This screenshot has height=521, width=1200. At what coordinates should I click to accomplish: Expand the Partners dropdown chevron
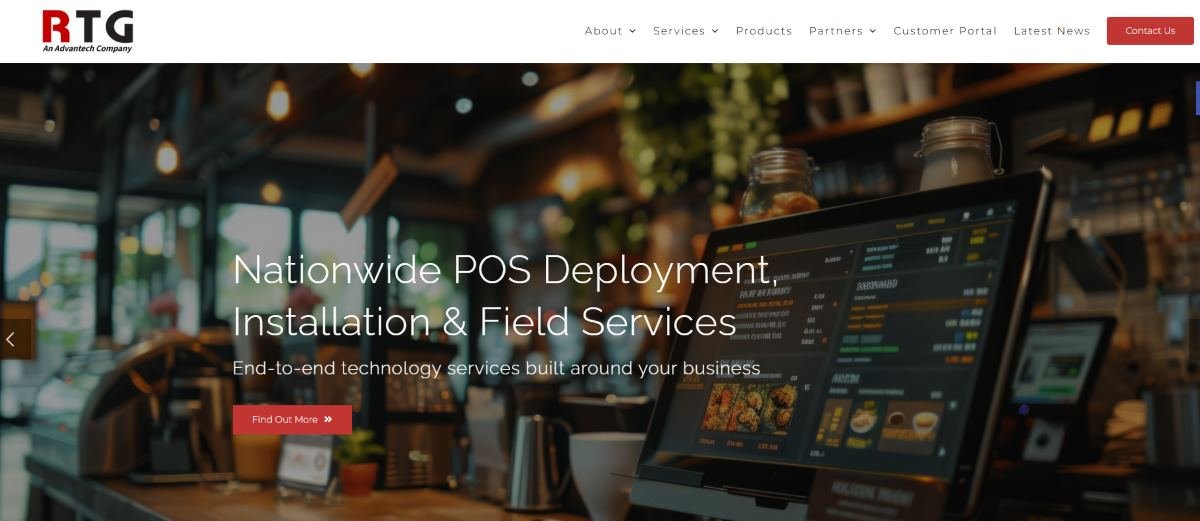tap(872, 31)
